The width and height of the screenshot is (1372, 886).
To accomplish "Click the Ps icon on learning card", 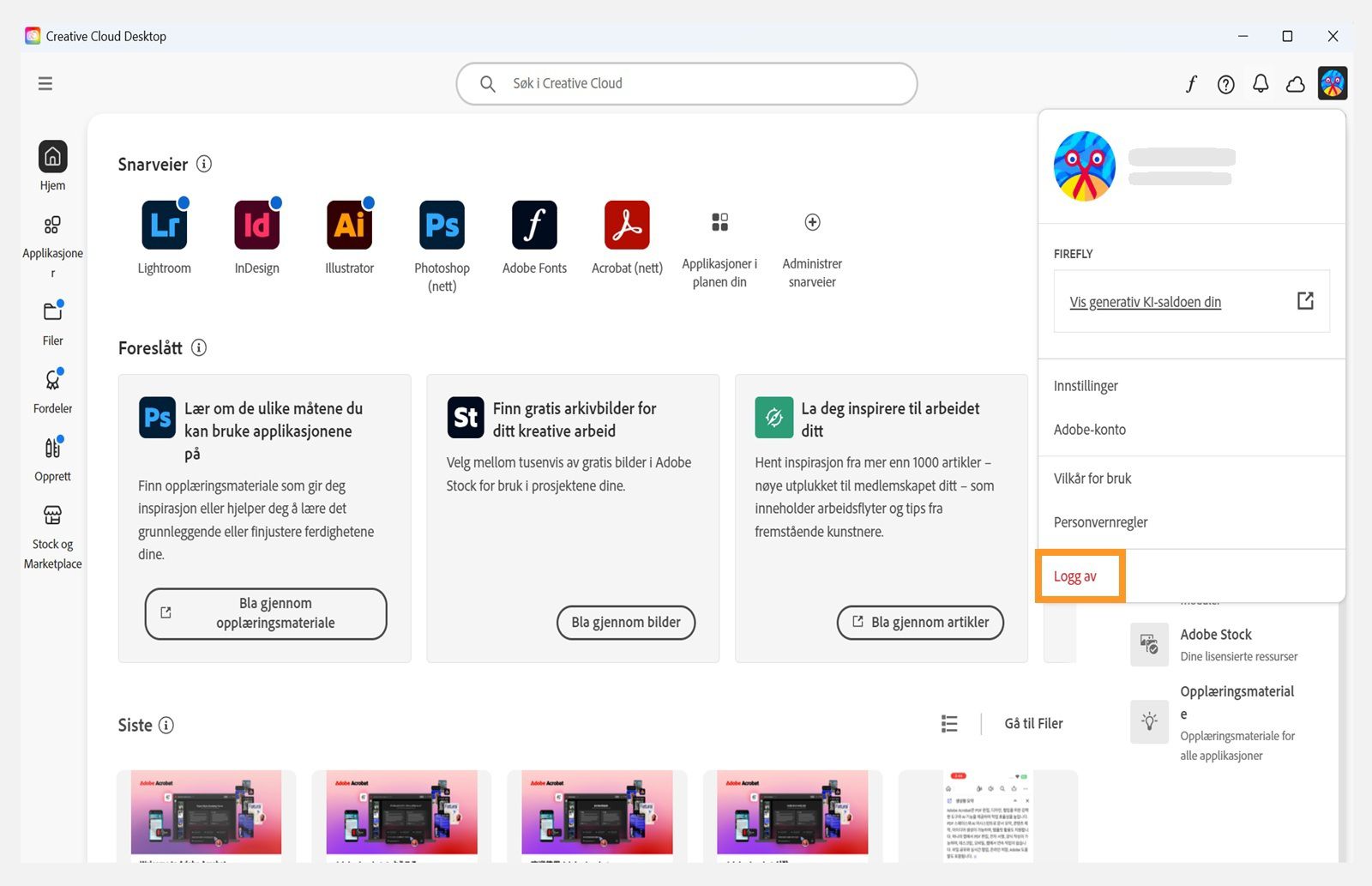I will pyautogui.click(x=158, y=418).
